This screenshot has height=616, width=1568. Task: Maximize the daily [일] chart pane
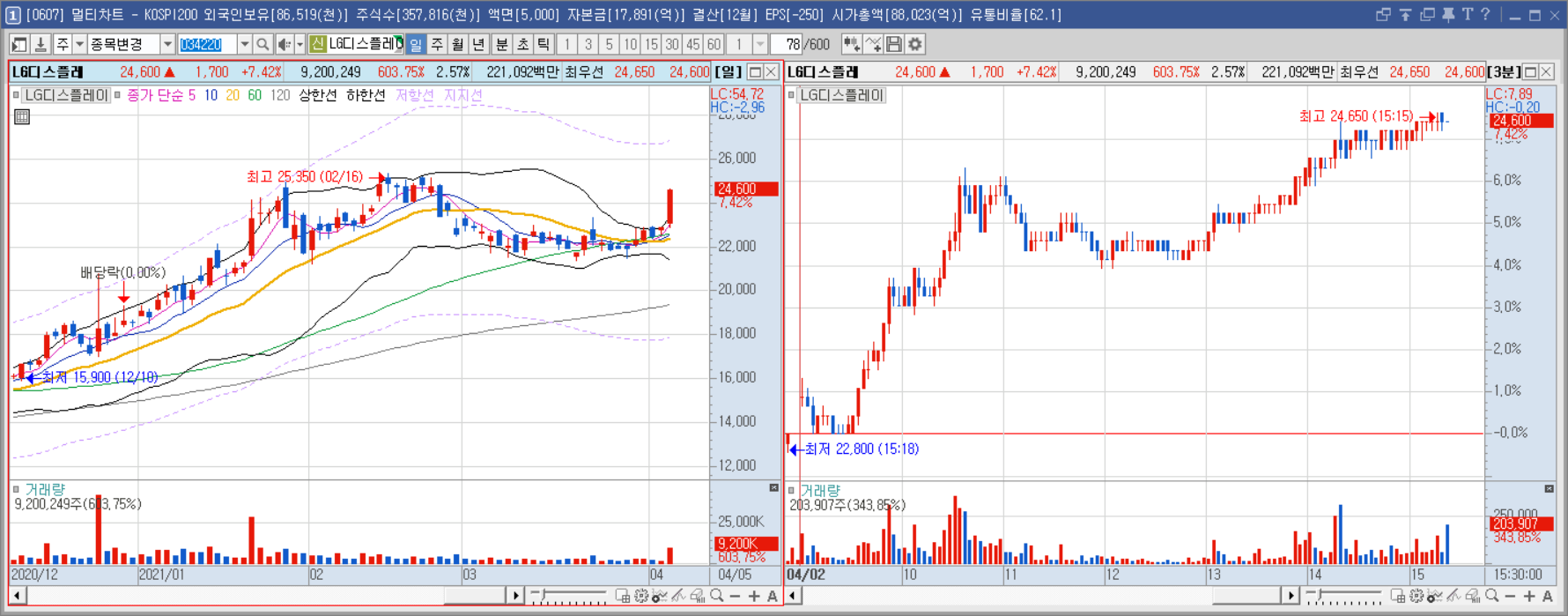point(755,71)
